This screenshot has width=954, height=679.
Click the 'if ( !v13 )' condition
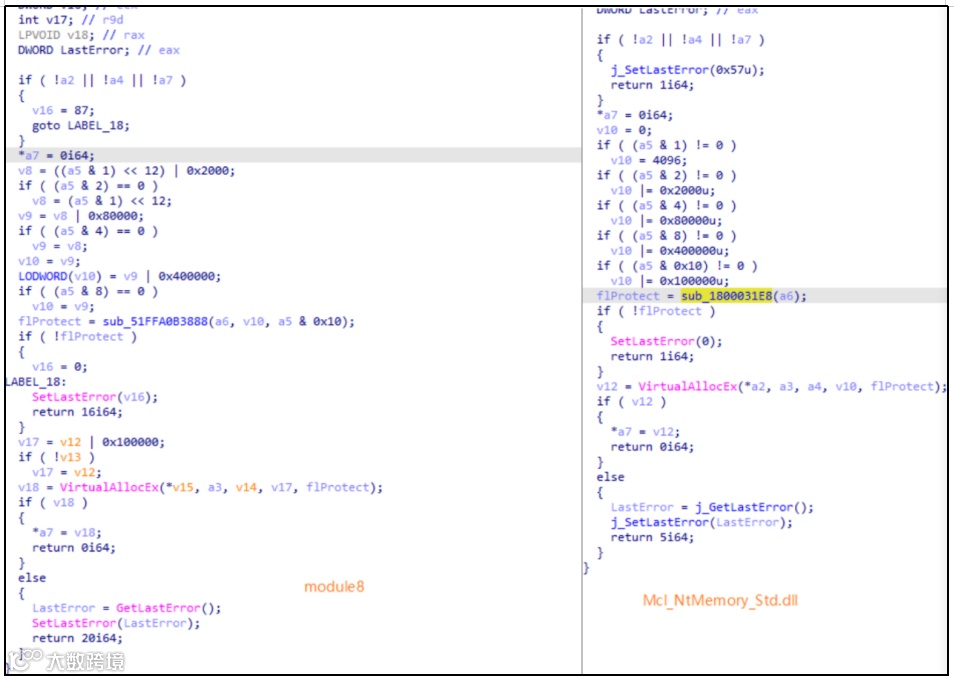click(x=56, y=458)
